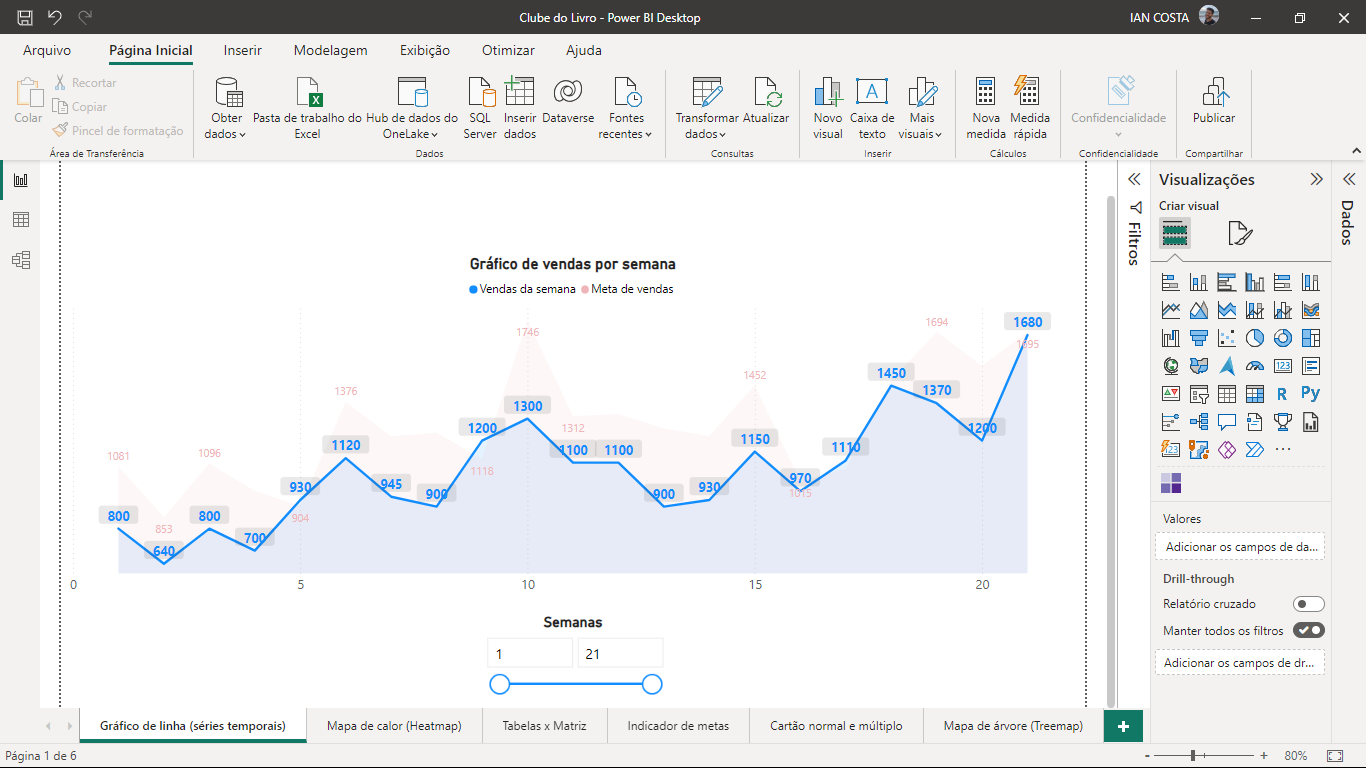Click the left handle of Semanas slider
The width and height of the screenshot is (1366, 768).
click(500, 684)
